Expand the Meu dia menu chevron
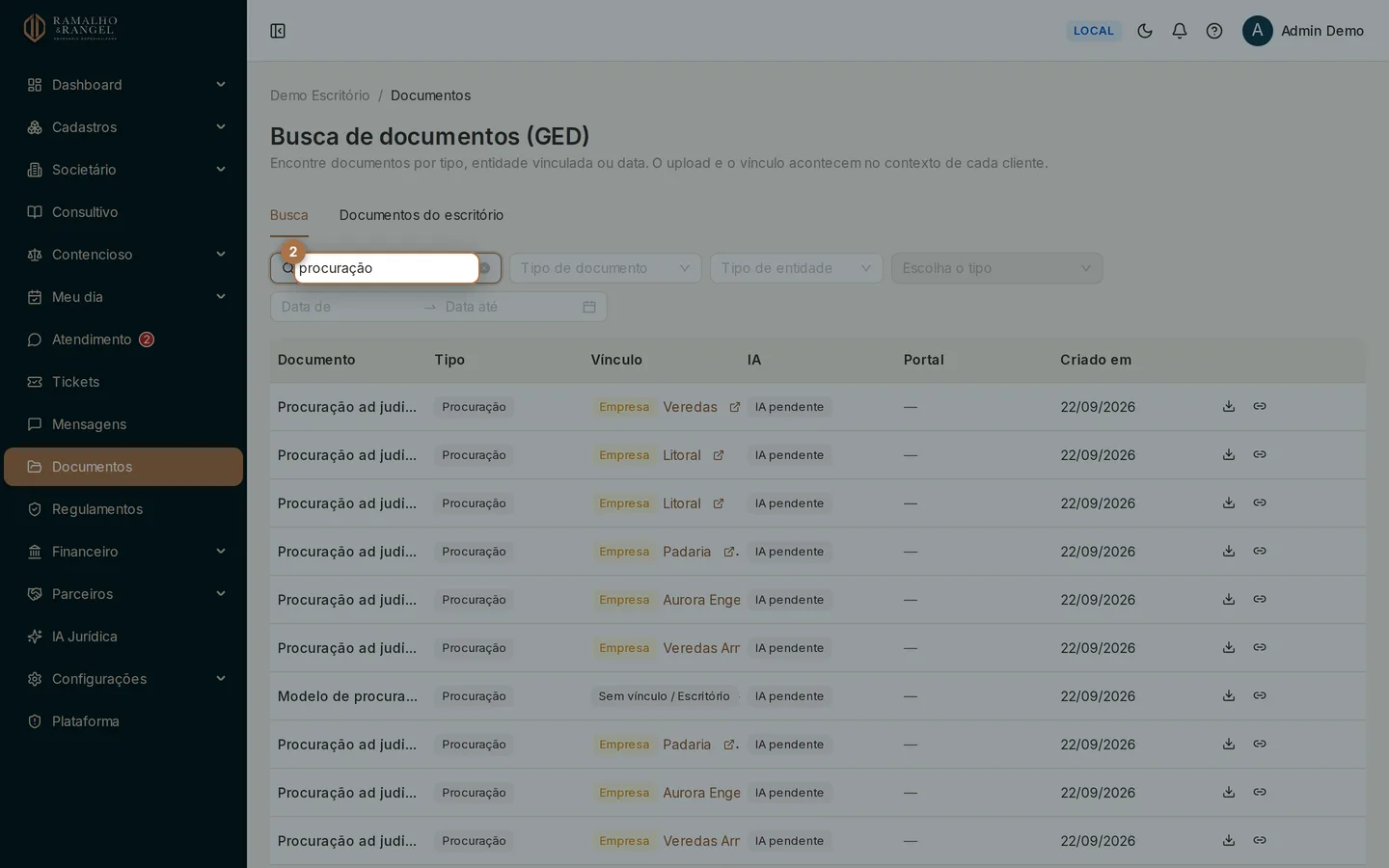 [x=221, y=297]
